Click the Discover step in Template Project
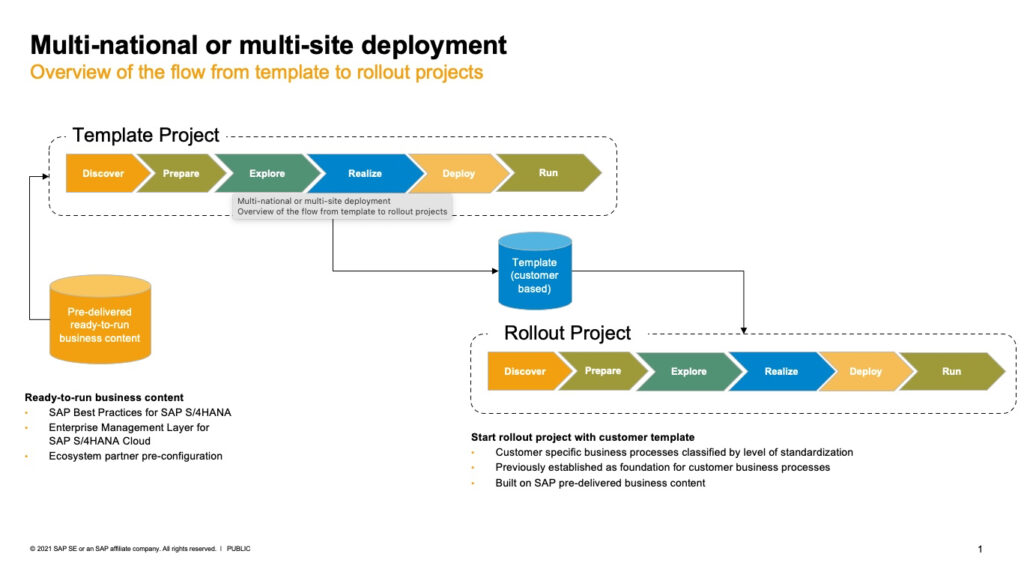This screenshot has height=566, width=1024. [103, 173]
